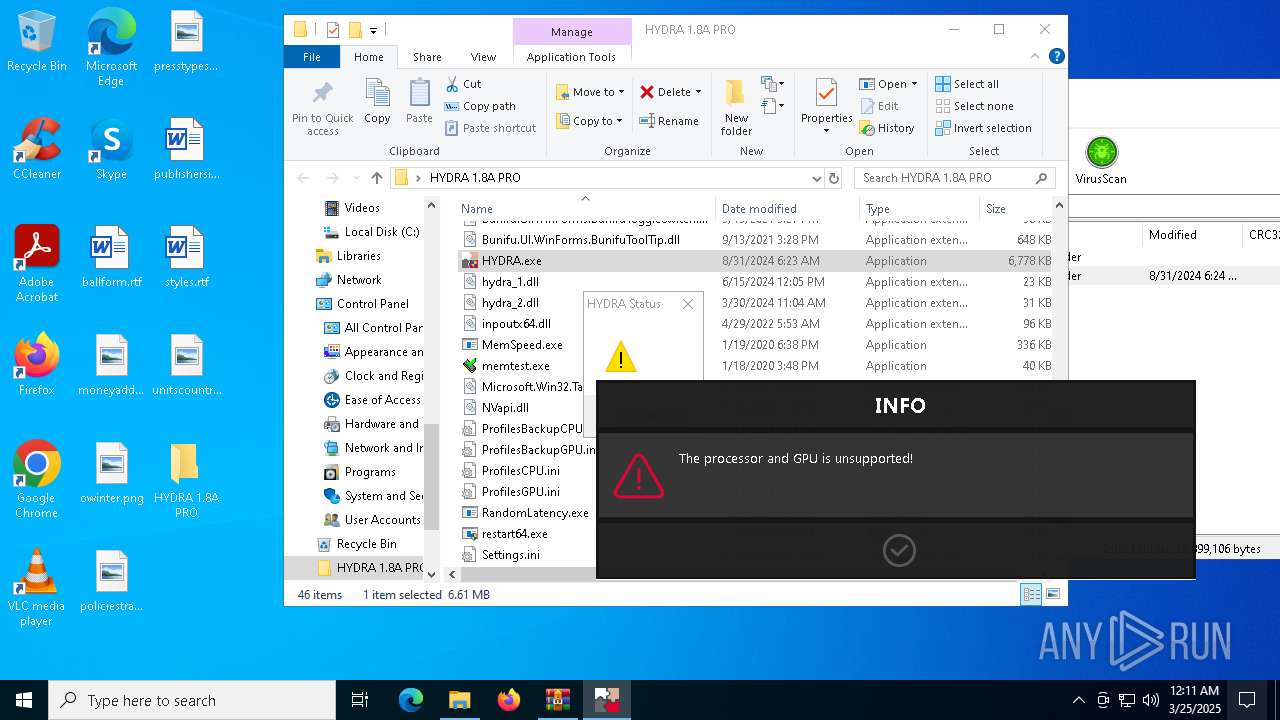Viewport: 1280px width, 720px height.
Task: Open the File tab
Action: (312, 57)
